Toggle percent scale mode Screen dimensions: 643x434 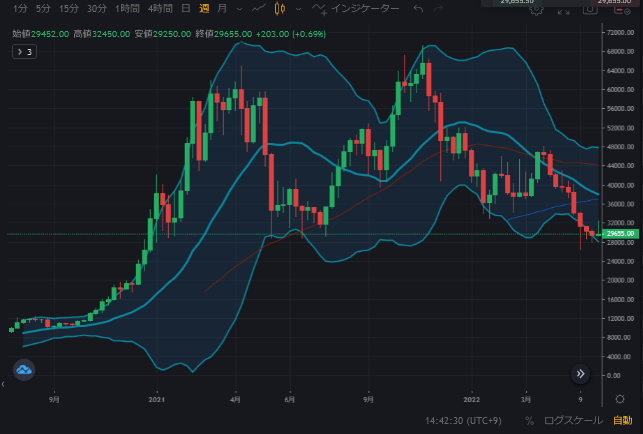(x=529, y=422)
